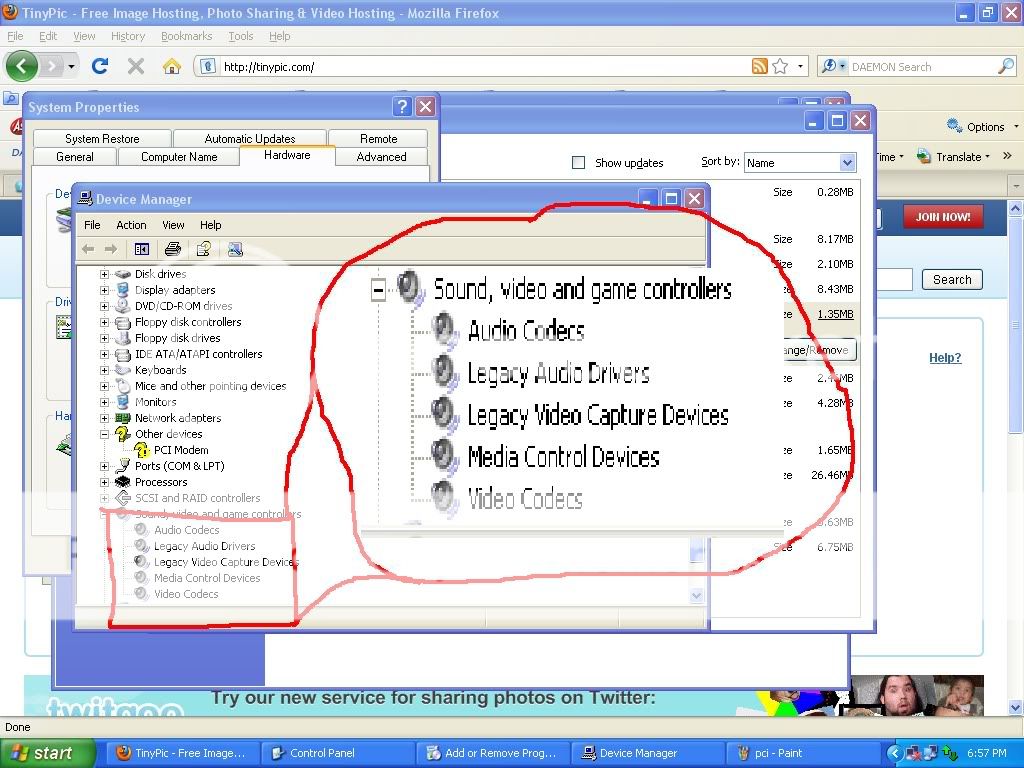The width and height of the screenshot is (1024, 768).
Task: Open the Sort by Name dropdown
Action: (847, 163)
